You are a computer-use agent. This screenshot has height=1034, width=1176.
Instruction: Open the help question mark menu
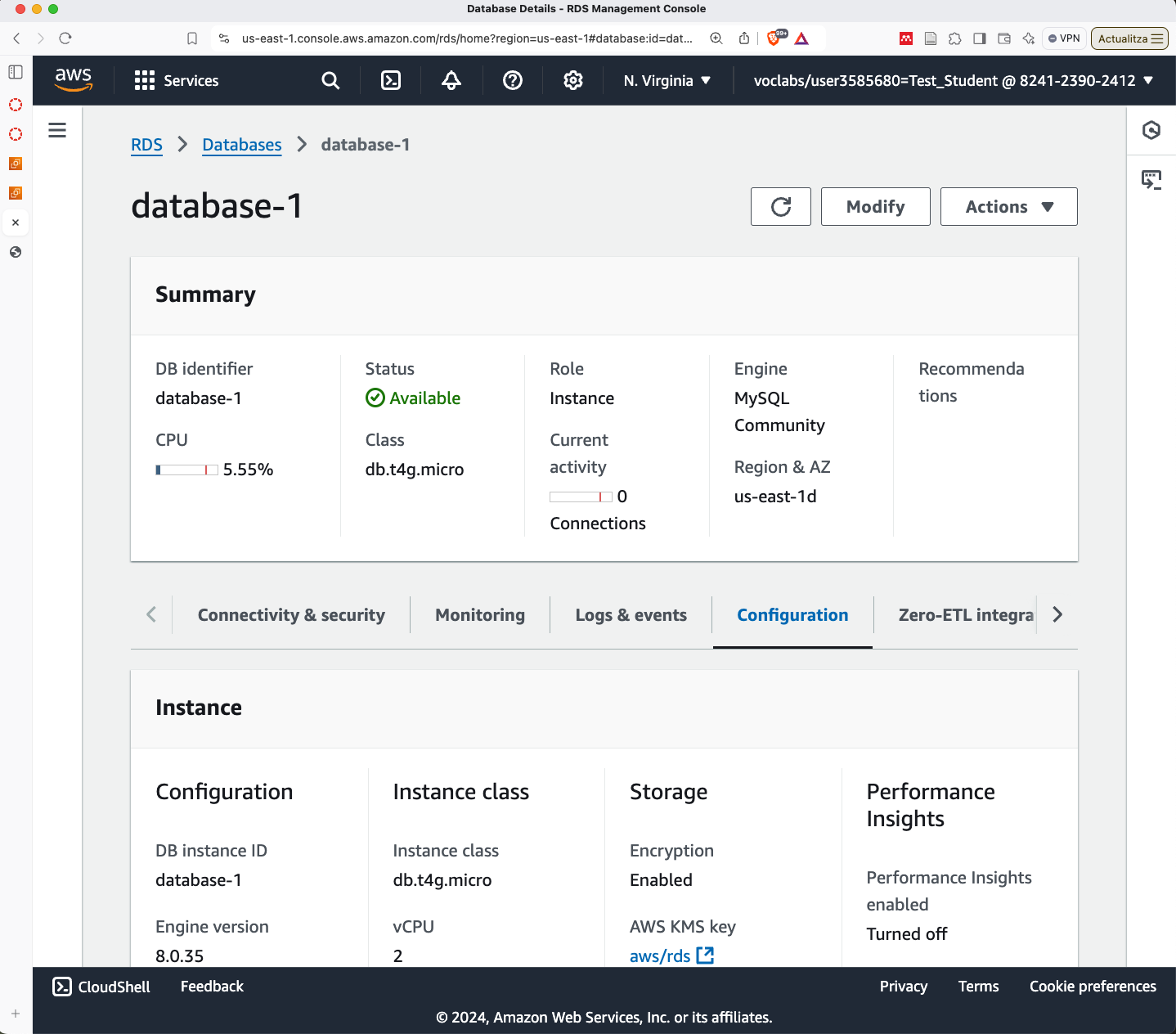pyautogui.click(x=513, y=80)
